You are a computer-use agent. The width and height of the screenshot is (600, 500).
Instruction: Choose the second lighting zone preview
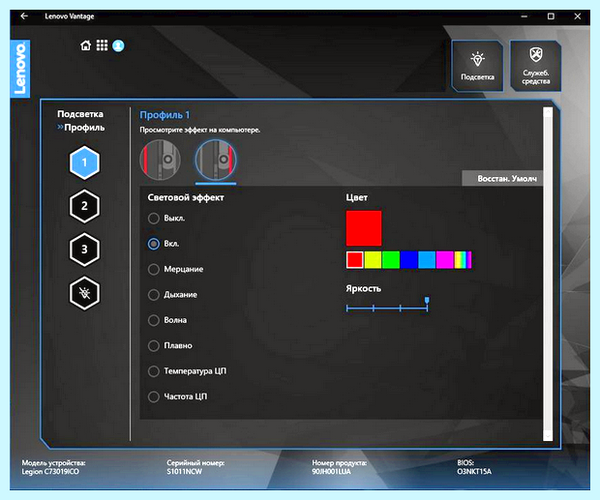pyautogui.click(x=216, y=160)
